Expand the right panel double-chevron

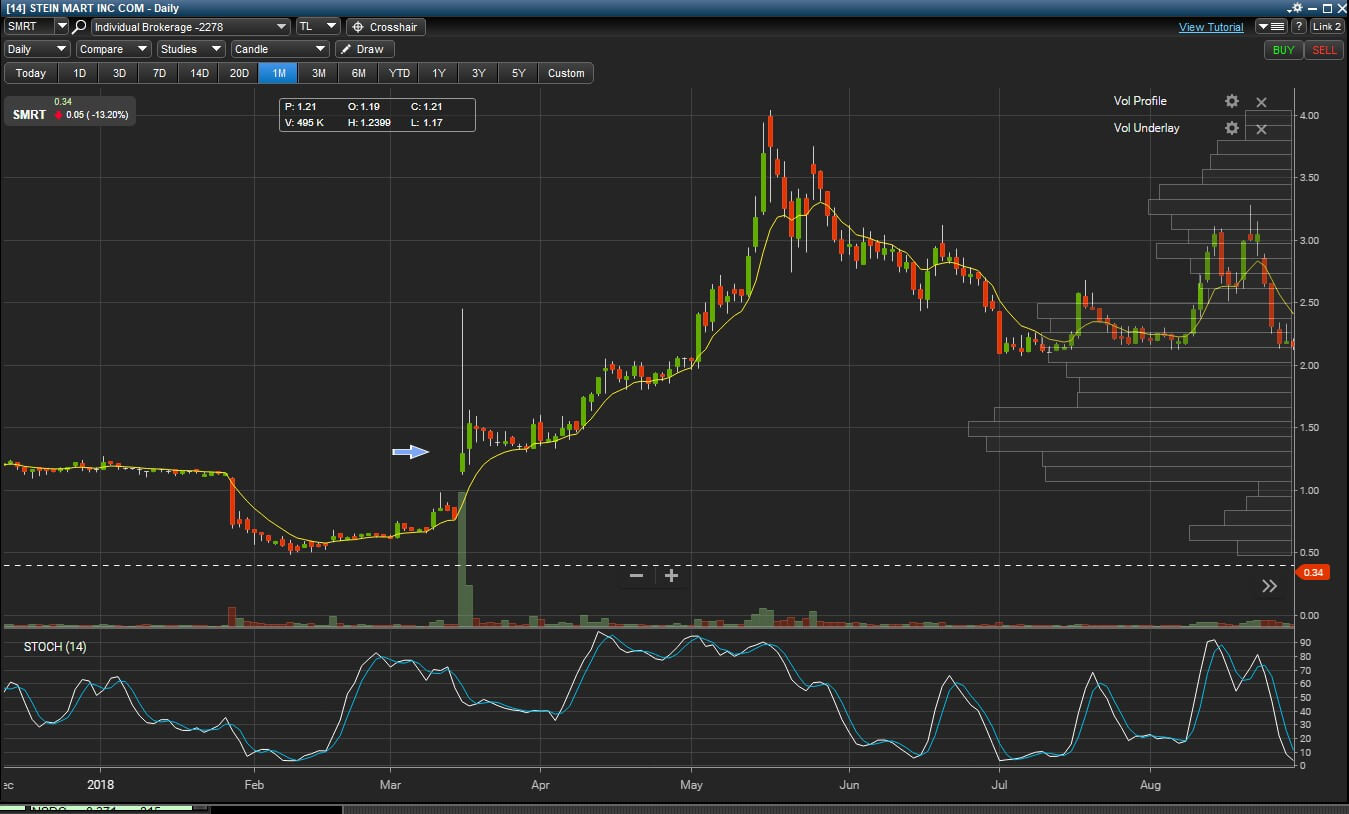point(1270,586)
